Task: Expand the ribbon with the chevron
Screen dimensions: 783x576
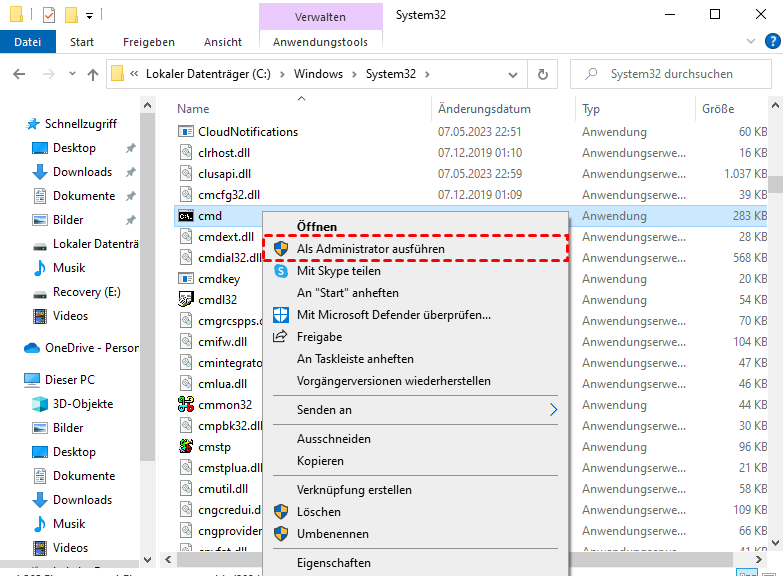Action: (x=751, y=41)
